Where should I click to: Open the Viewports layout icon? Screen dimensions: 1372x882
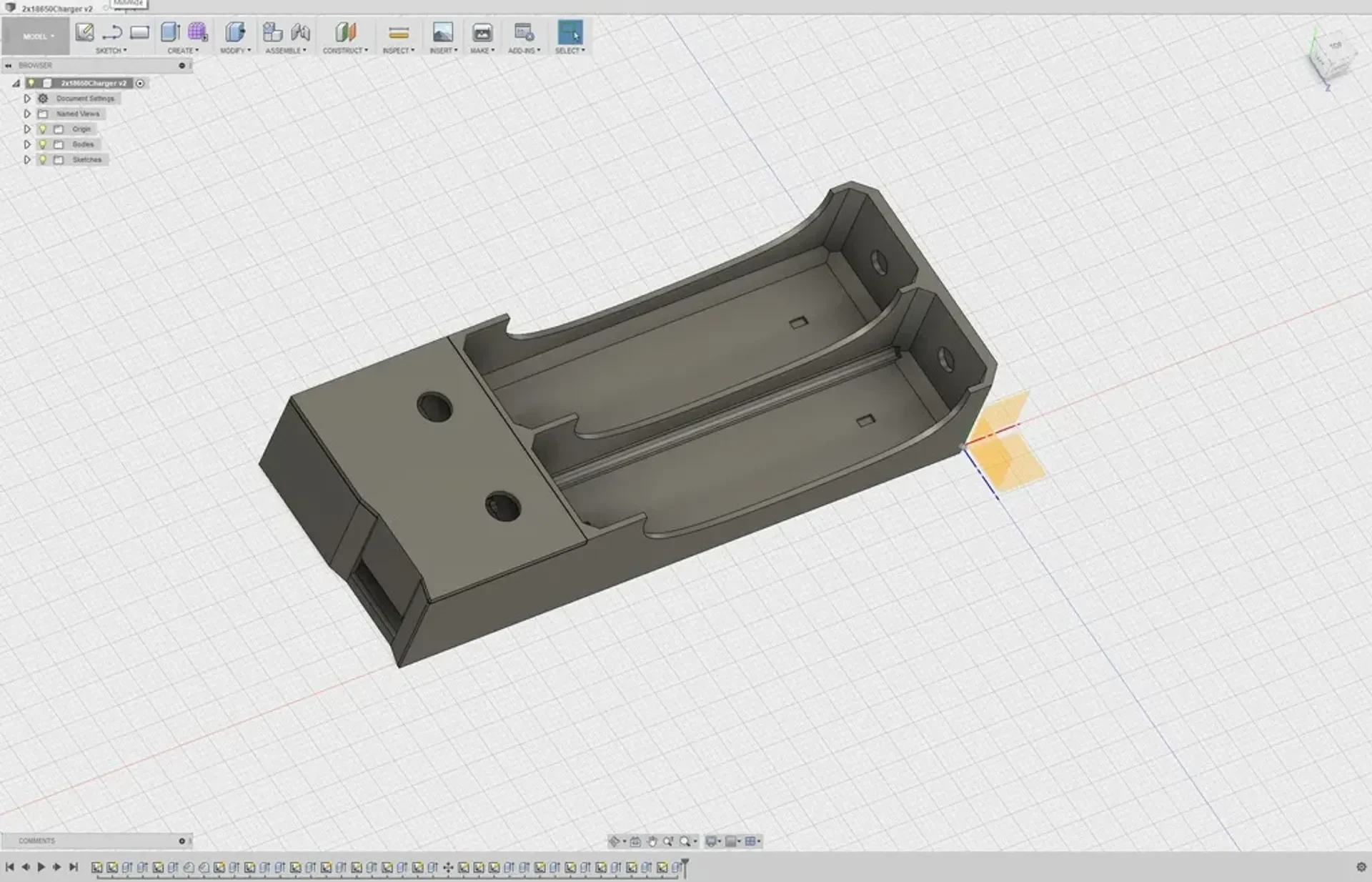pos(751,841)
